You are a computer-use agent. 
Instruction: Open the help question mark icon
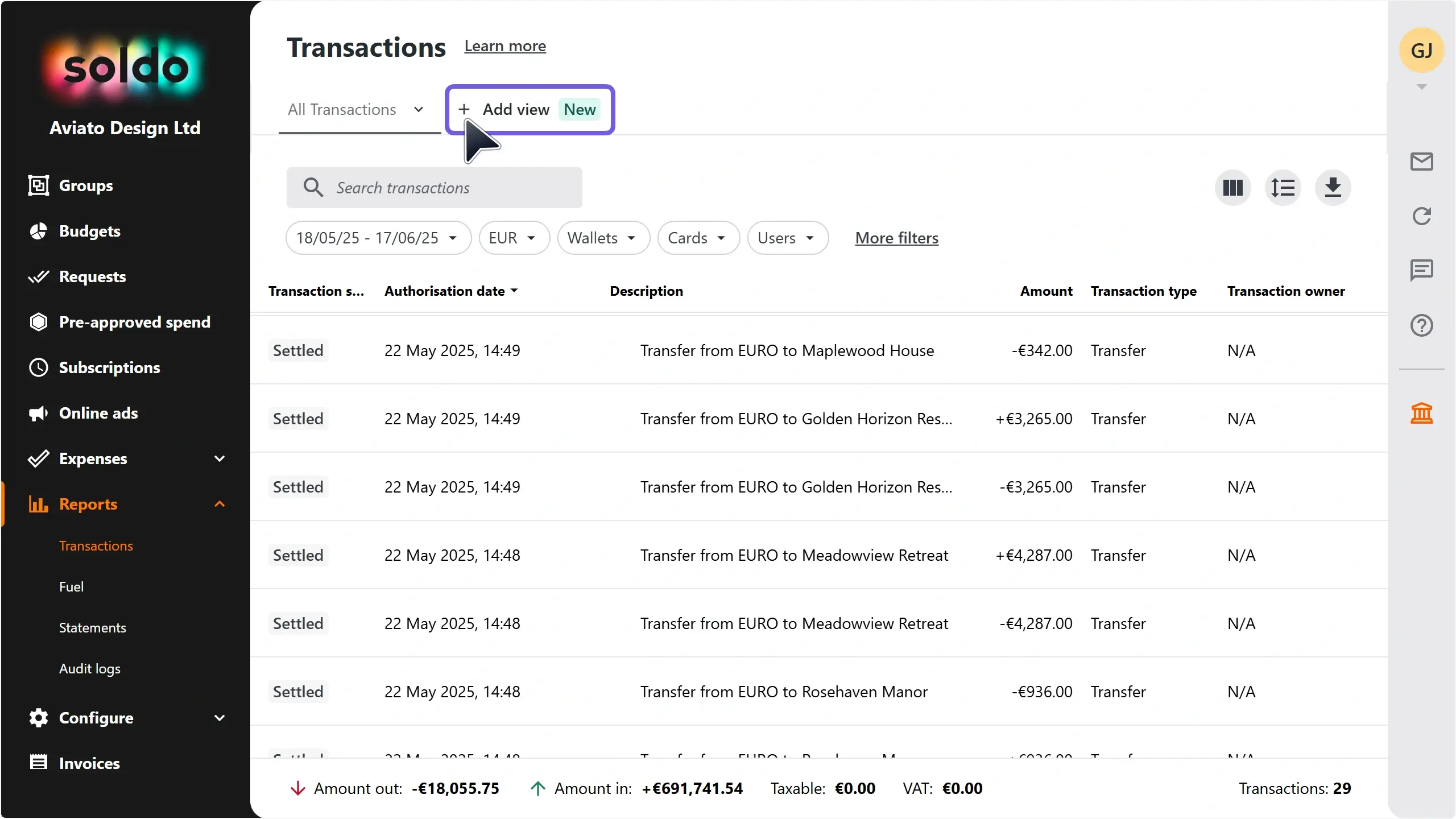(x=1421, y=325)
